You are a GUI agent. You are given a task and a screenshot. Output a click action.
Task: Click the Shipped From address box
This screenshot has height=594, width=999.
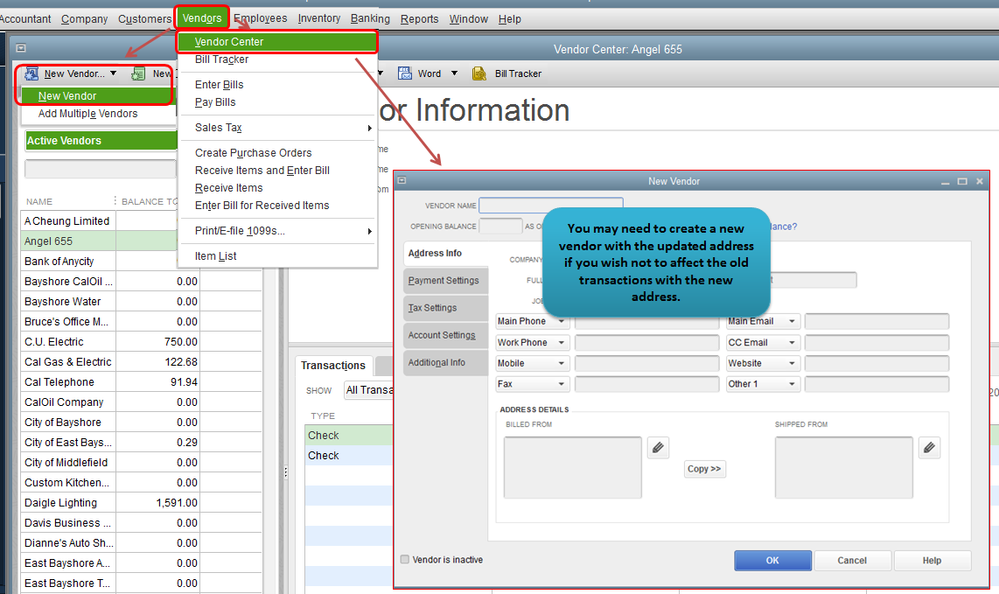point(844,467)
